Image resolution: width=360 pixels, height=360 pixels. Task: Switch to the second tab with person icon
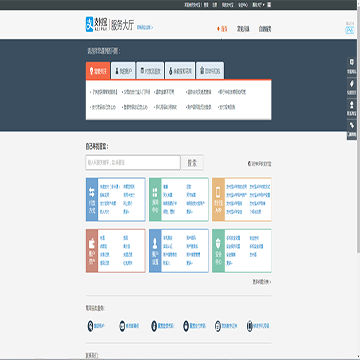(123, 71)
